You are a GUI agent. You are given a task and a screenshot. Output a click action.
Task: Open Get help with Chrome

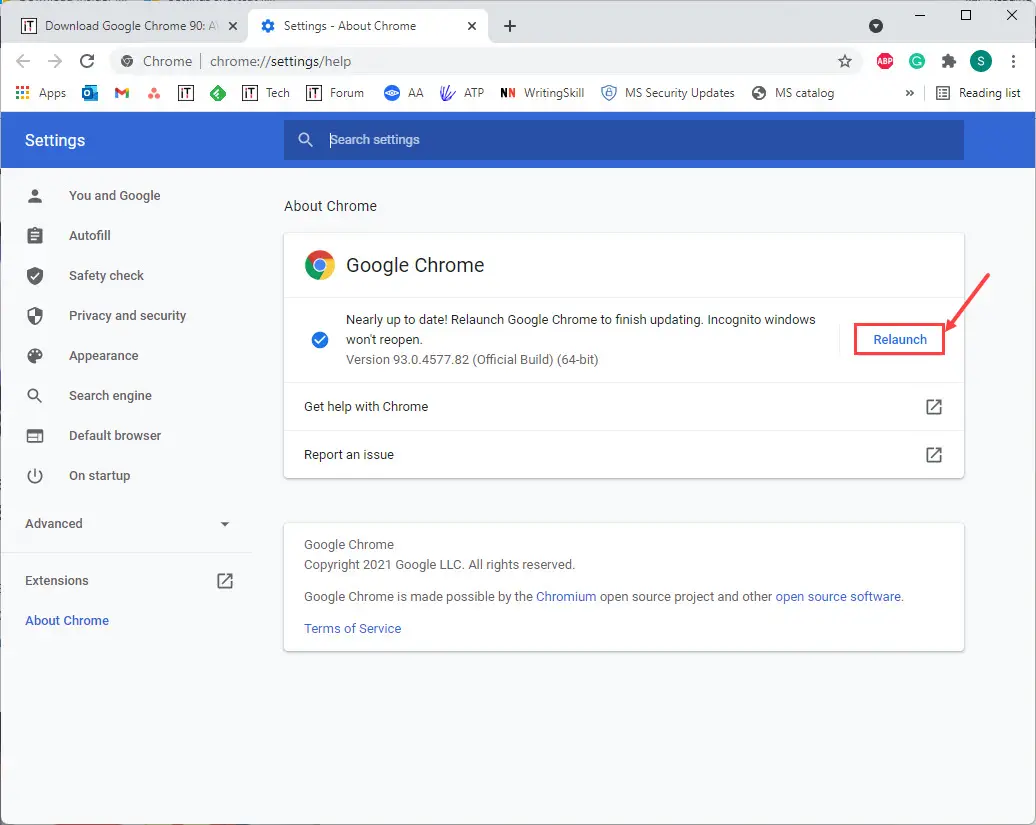(624, 406)
